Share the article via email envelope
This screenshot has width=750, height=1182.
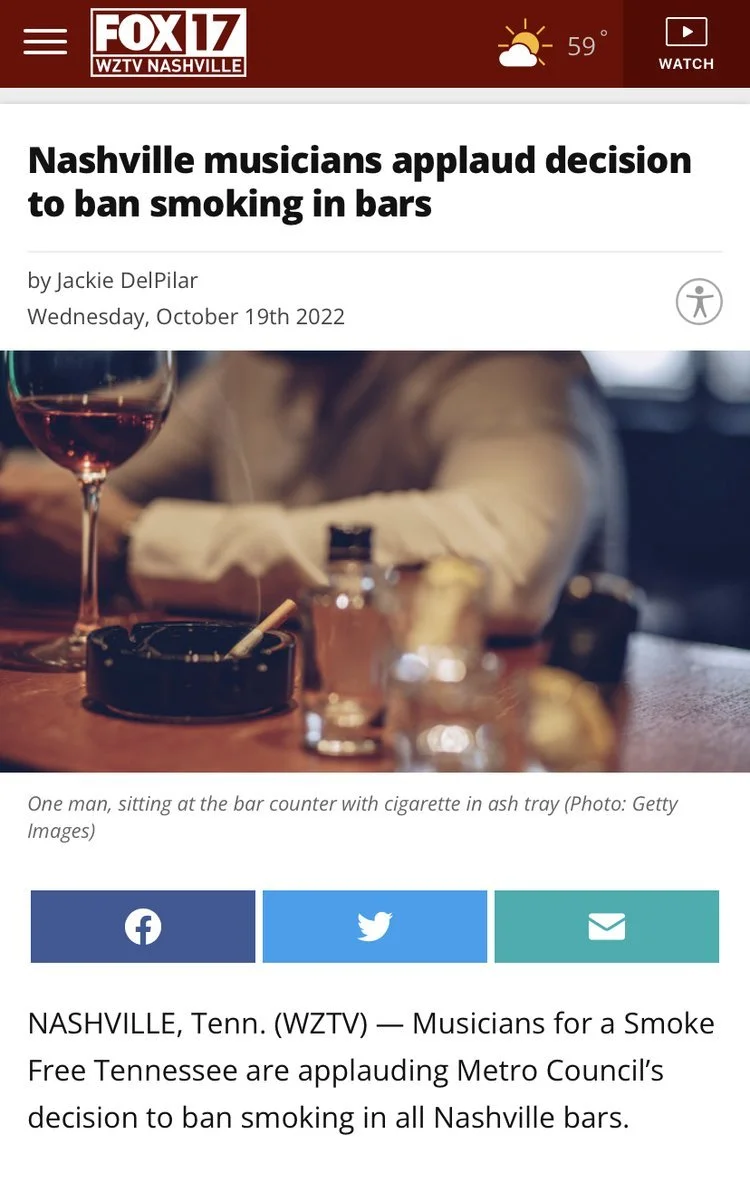point(607,926)
